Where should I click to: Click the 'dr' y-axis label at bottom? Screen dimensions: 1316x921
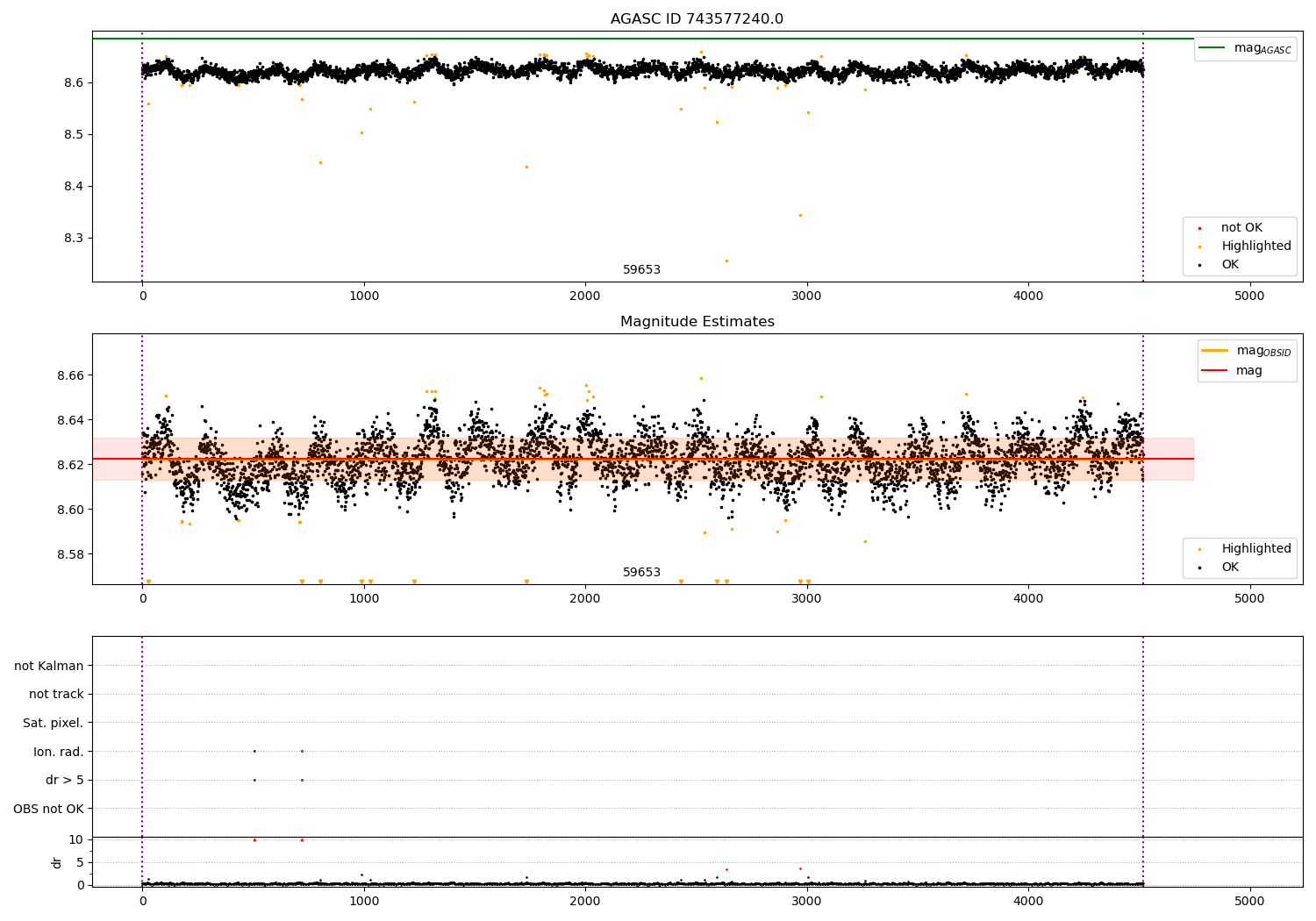click(57, 862)
